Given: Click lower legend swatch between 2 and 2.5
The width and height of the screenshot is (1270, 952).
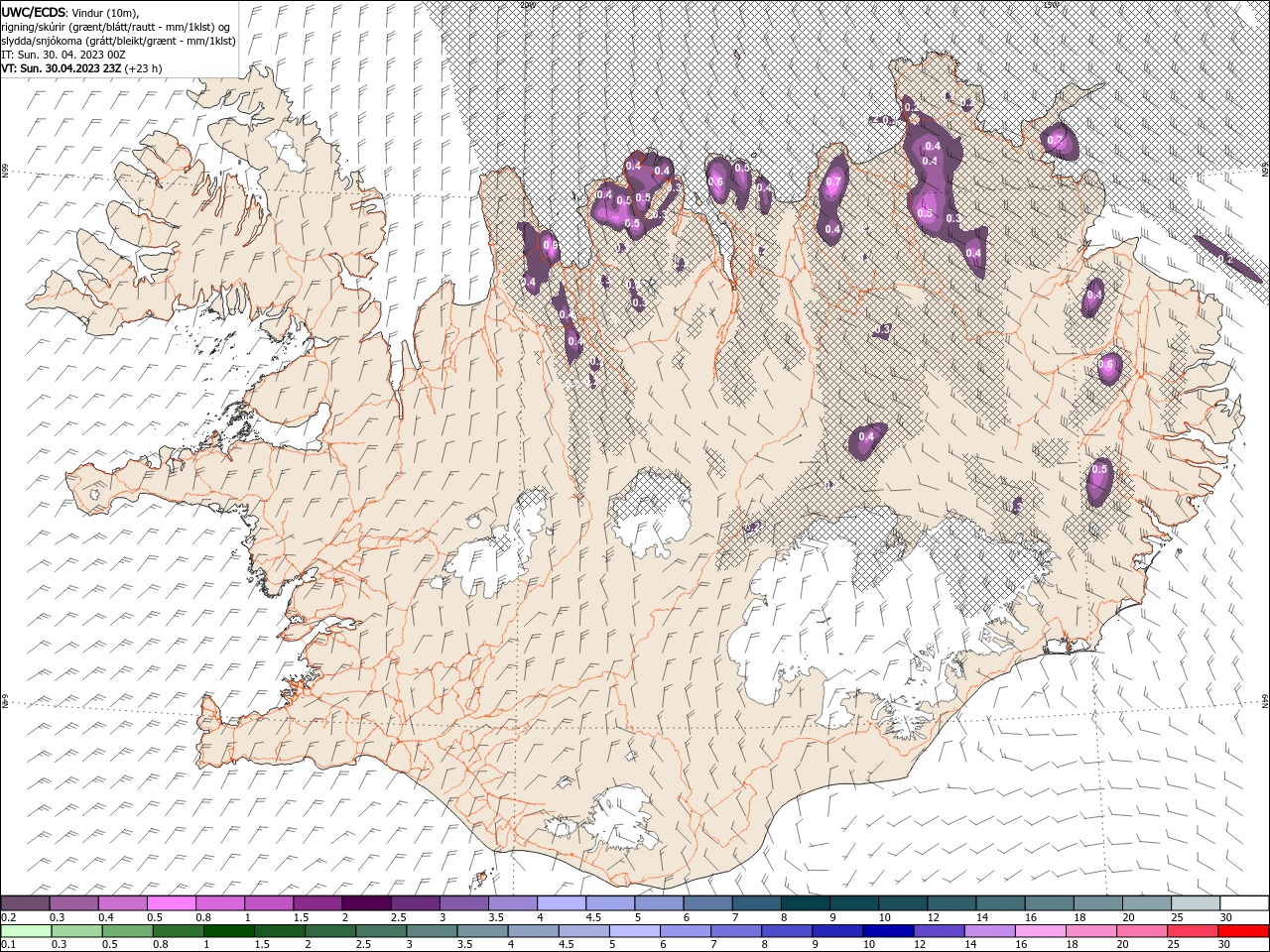Looking at the screenshot, I should click(x=330, y=931).
